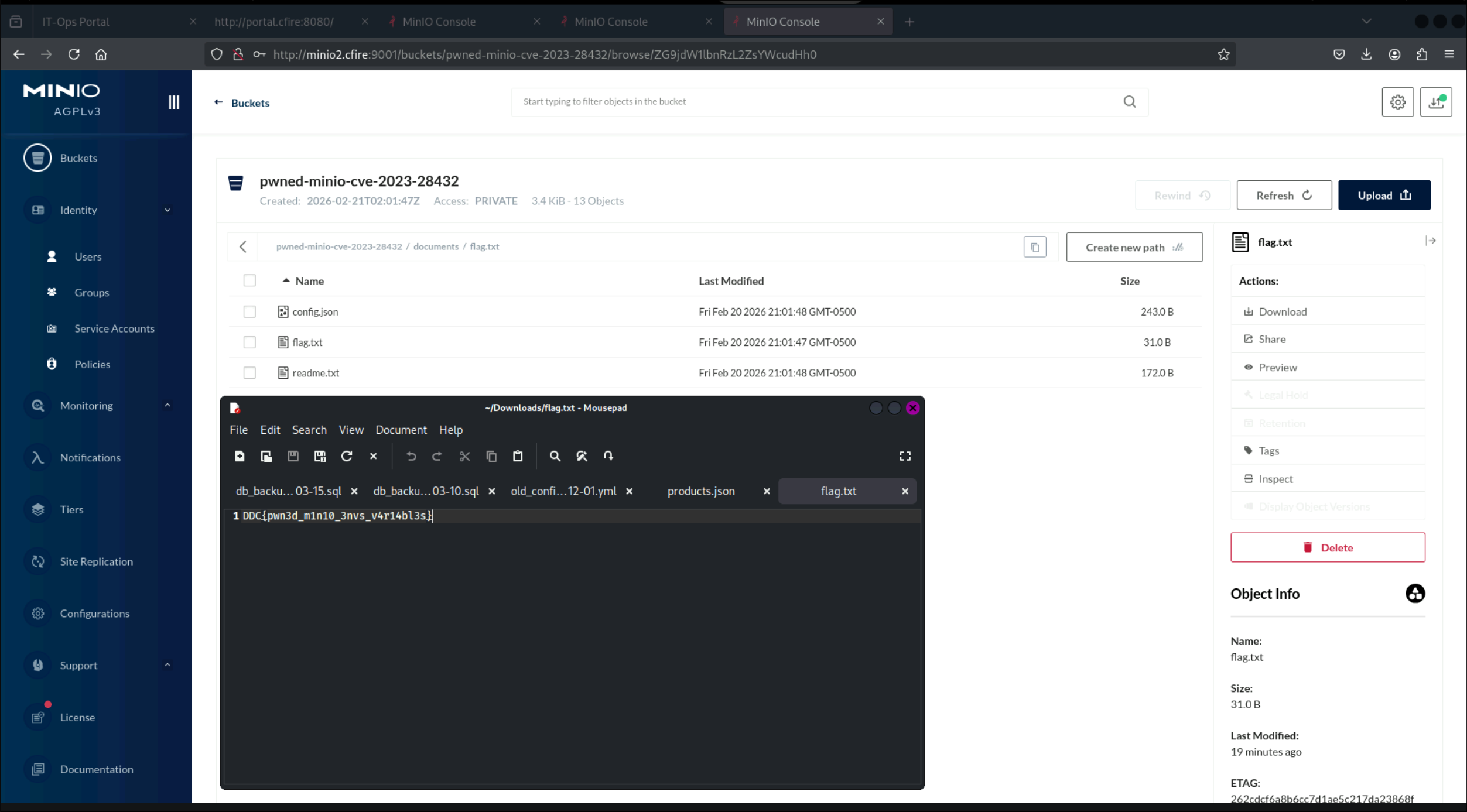
Task: Open Mousepad File menu
Action: (x=238, y=430)
